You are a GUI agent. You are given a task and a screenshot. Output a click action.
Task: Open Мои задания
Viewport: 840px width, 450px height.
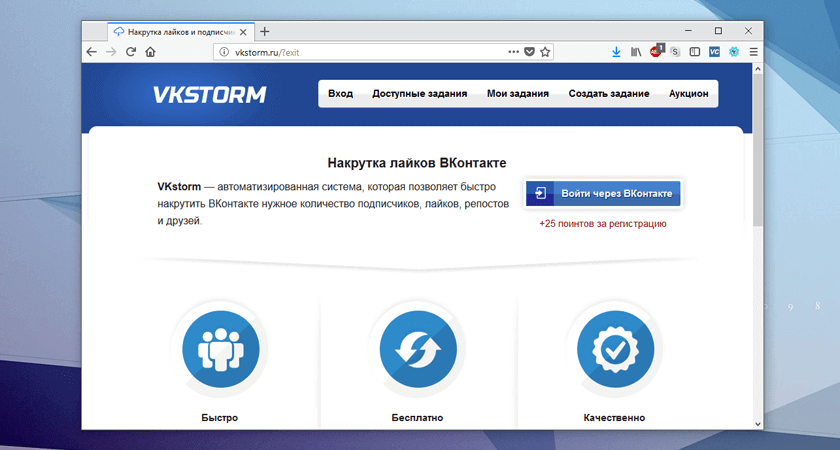point(518,94)
